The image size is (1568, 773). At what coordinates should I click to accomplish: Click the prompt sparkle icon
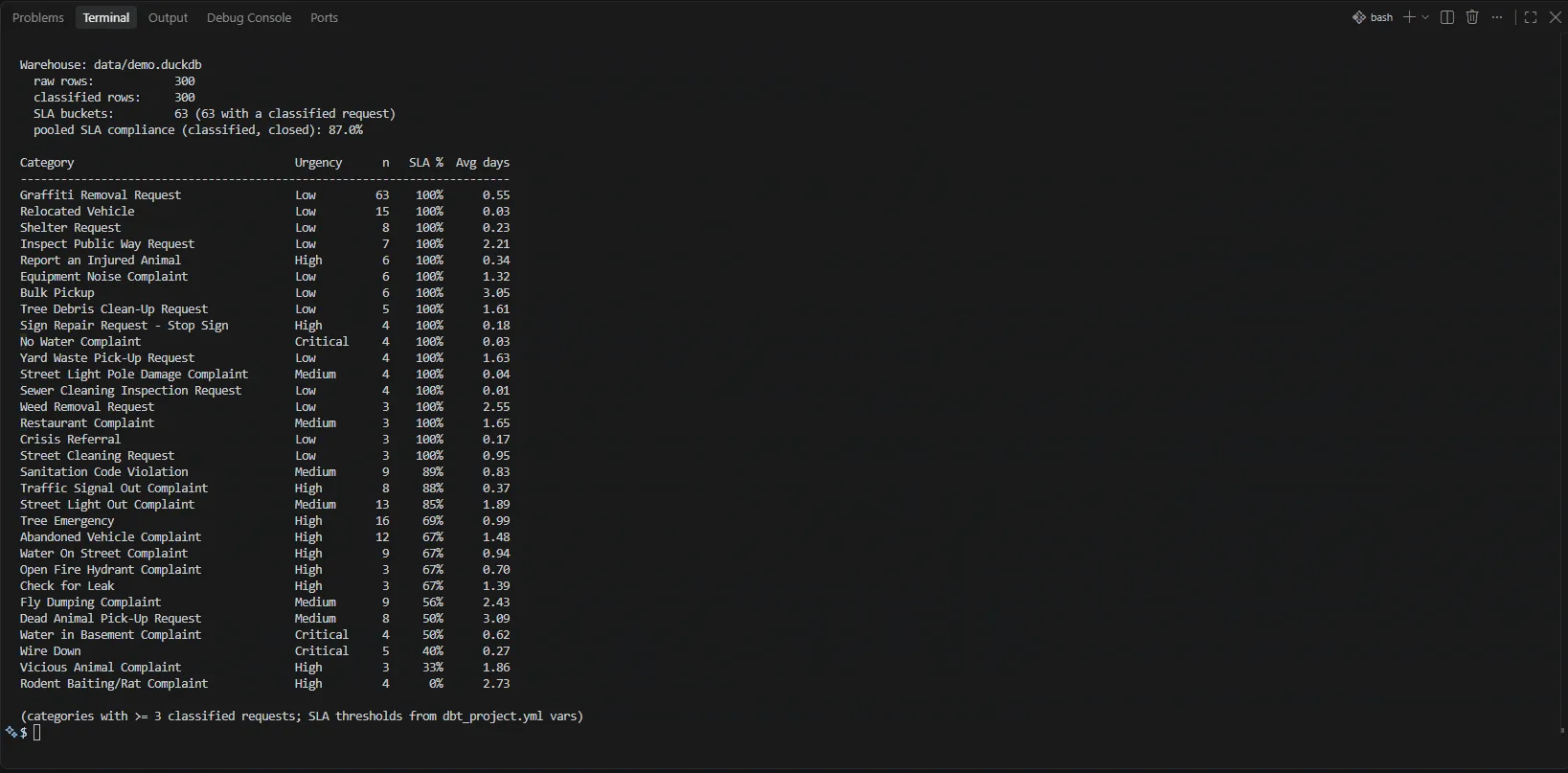pos(11,732)
